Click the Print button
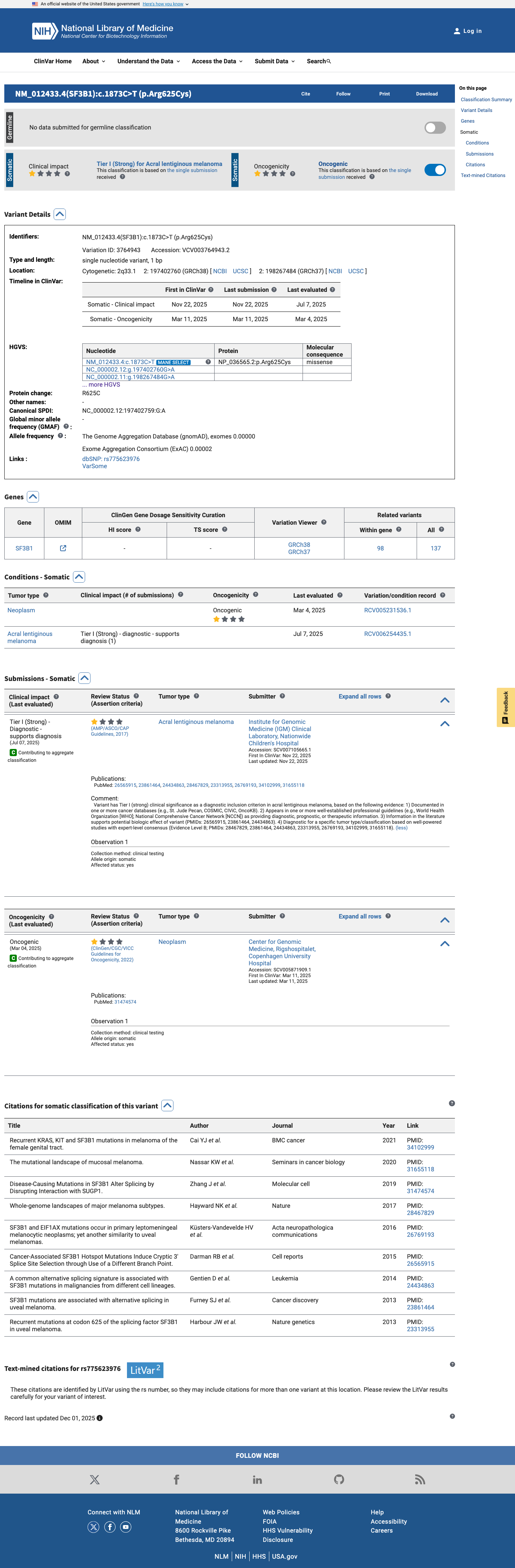This screenshot has width=515, height=1568. click(x=385, y=94)
